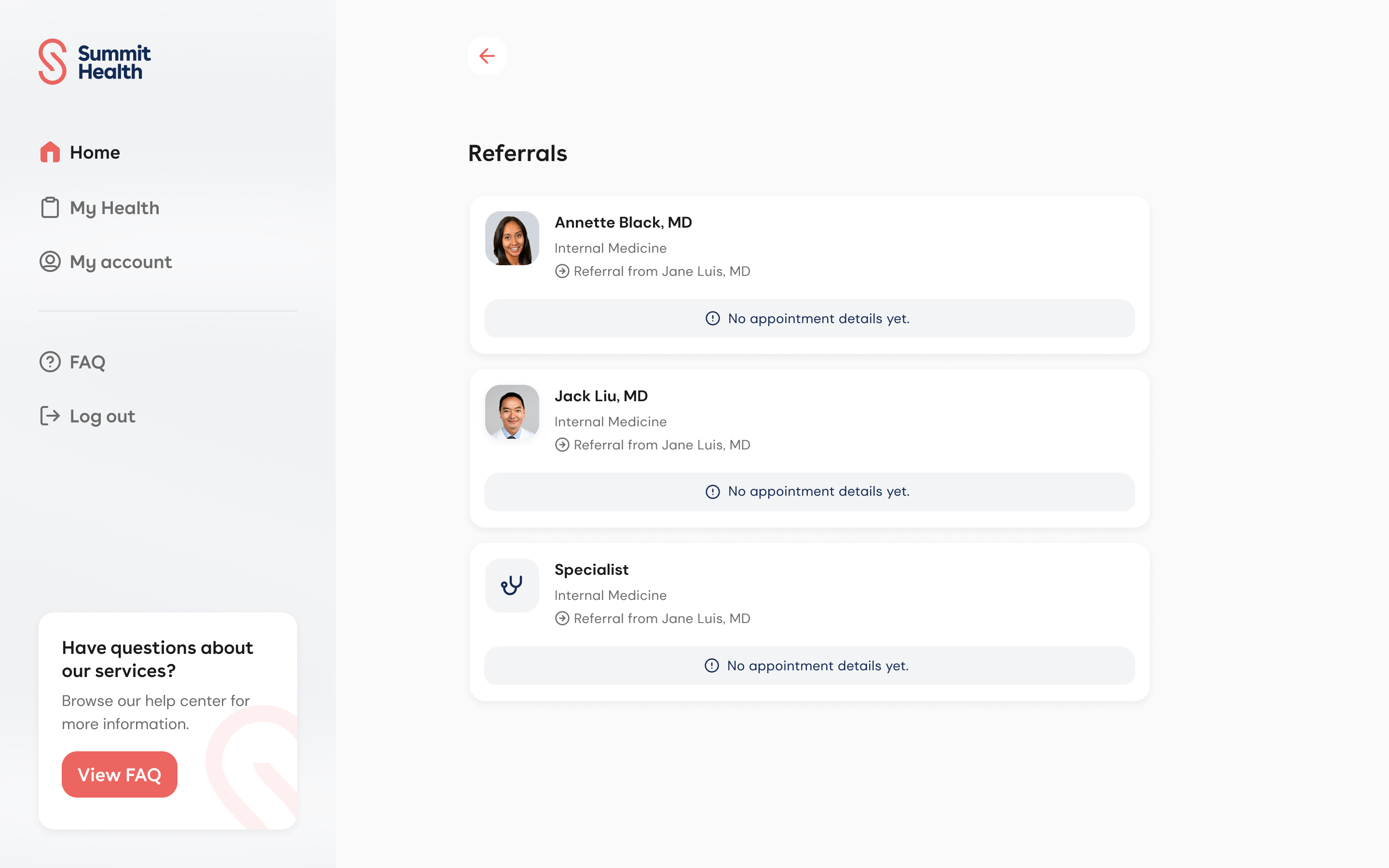Screen dimensions: 1389x868
Task: Open My account page
Action: [106, 262]
